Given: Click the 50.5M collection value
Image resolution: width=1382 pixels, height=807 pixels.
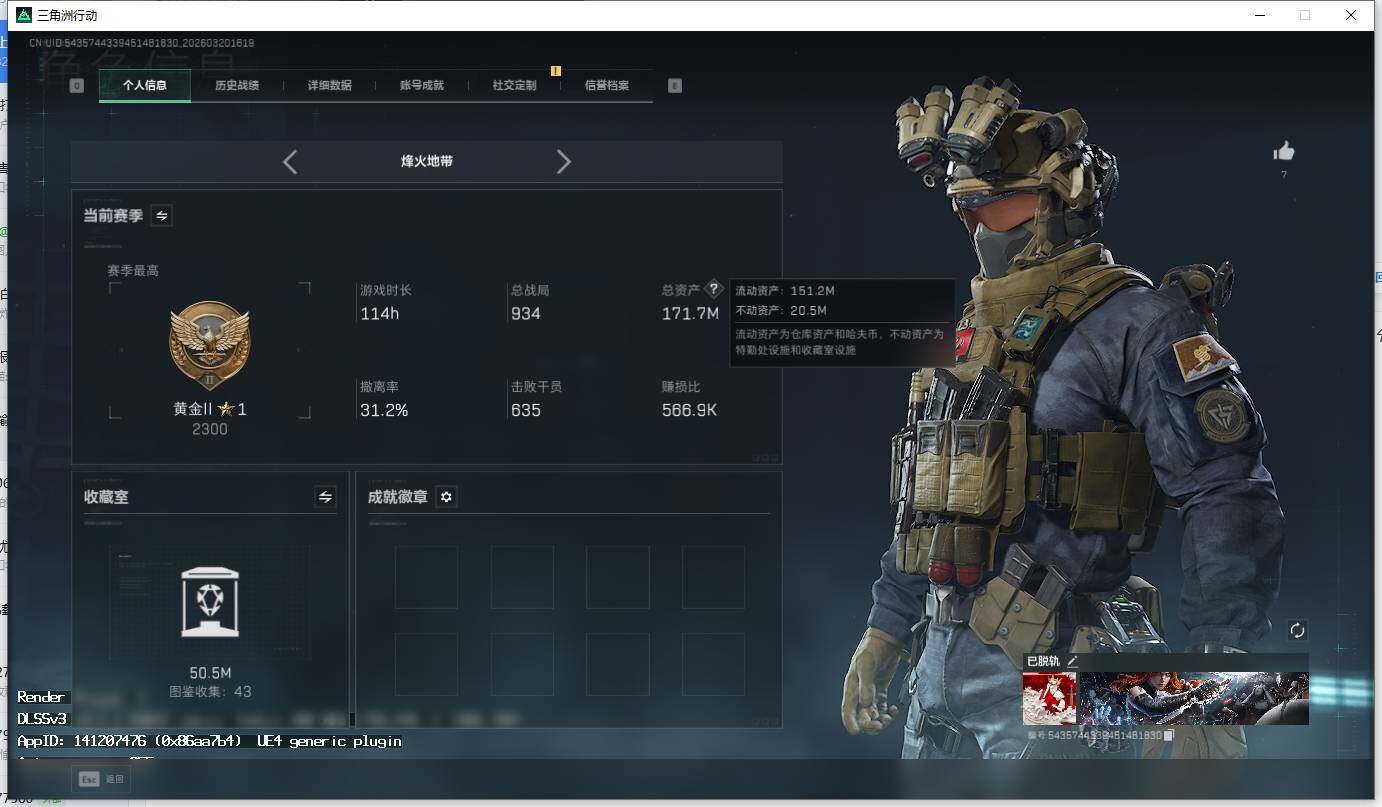Looking at the screenshot, I should pyautogui.click(x=210, y=673).
